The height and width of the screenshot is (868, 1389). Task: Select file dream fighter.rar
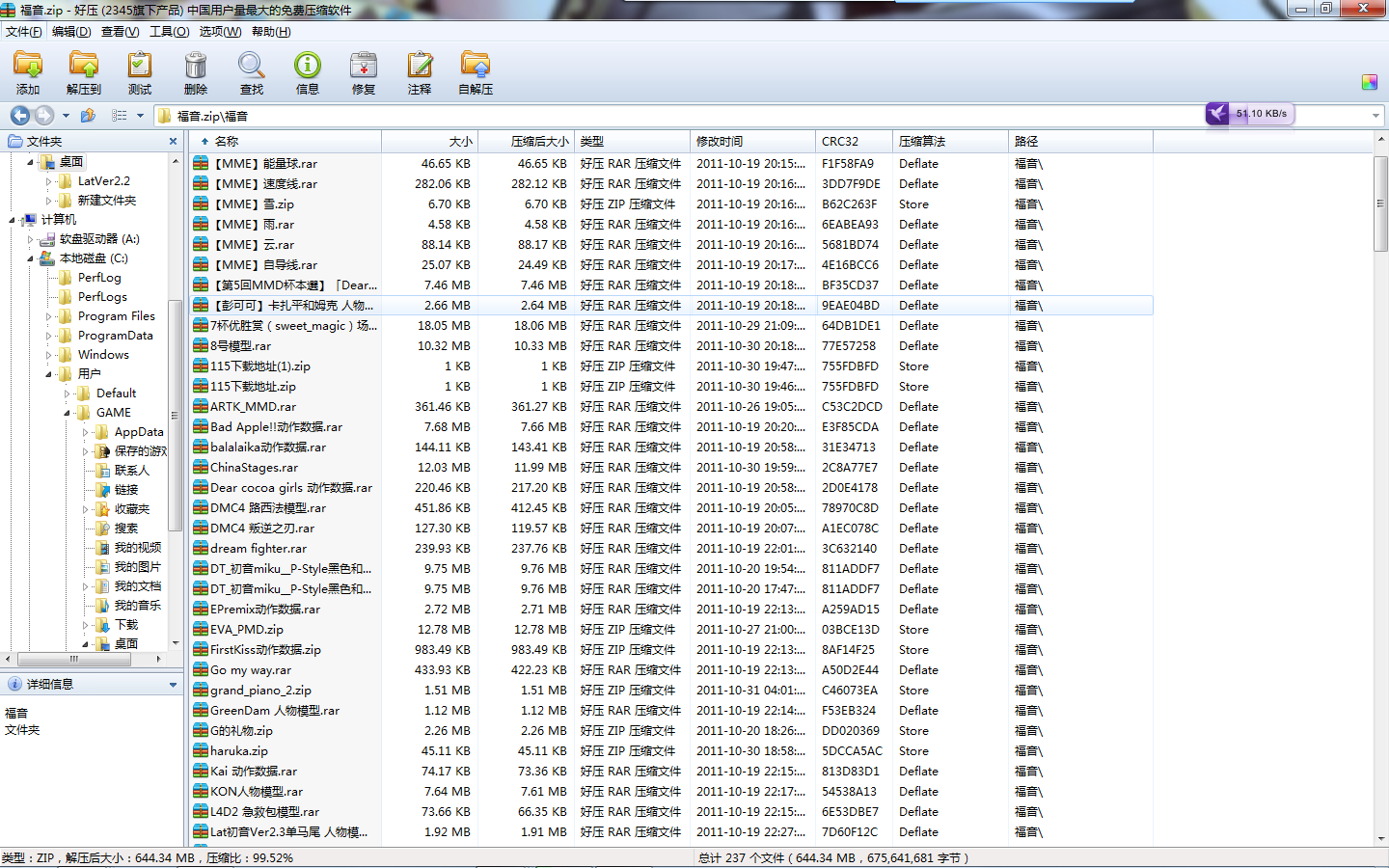point(259,549)
